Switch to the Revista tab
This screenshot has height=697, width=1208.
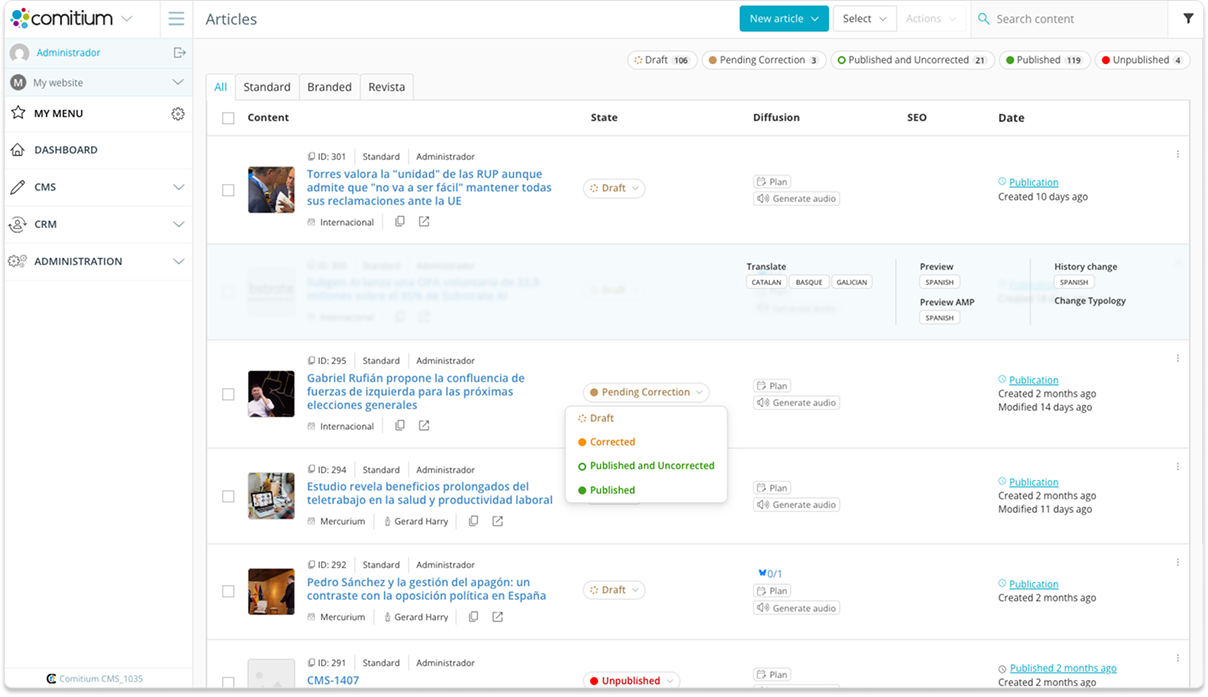pos(387,87)
